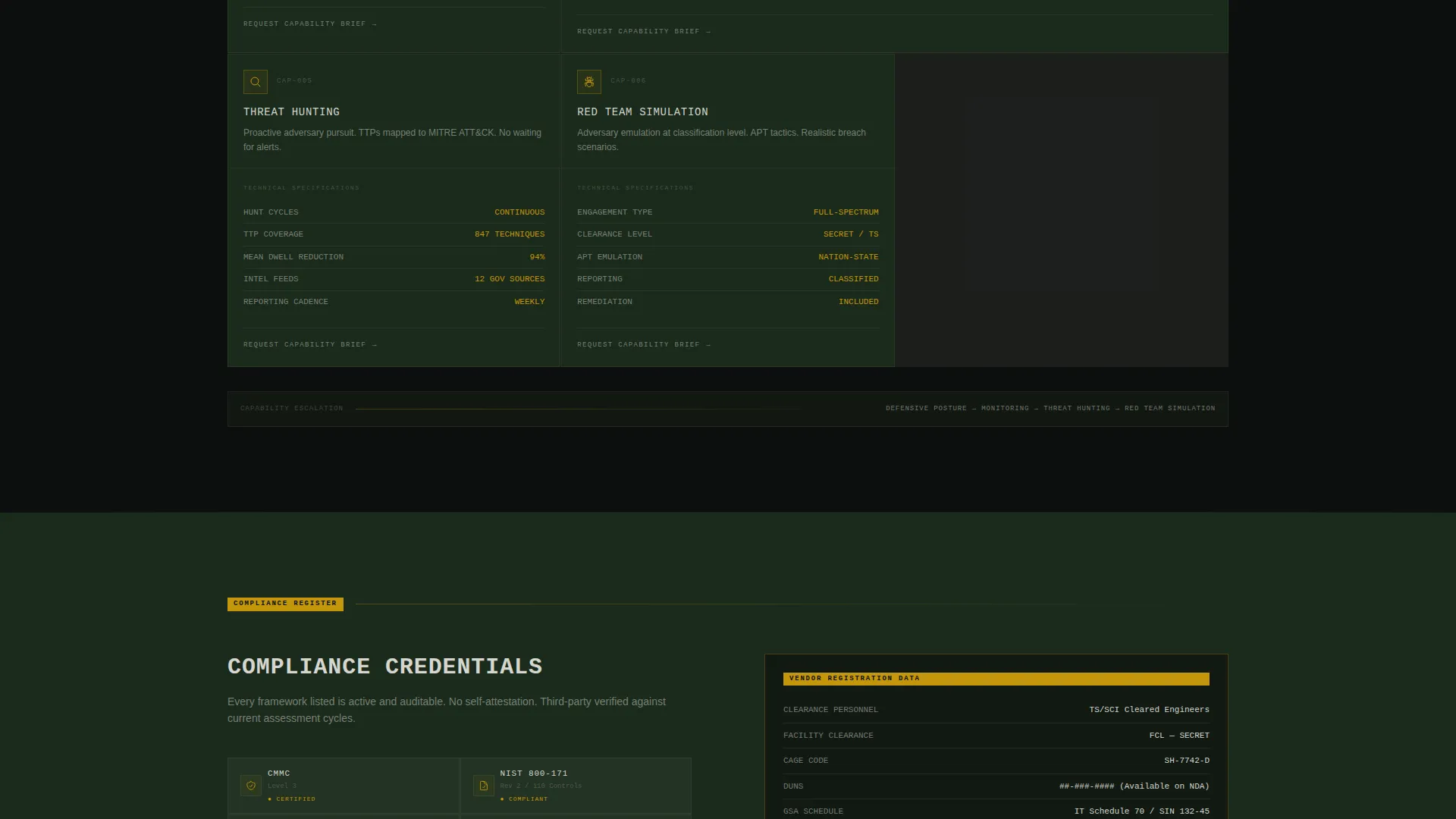Image resolution: width=1456 pixels, height=819 pixels.
Task: Select the SH-7742-D cage code
Action: point(1187,761)
